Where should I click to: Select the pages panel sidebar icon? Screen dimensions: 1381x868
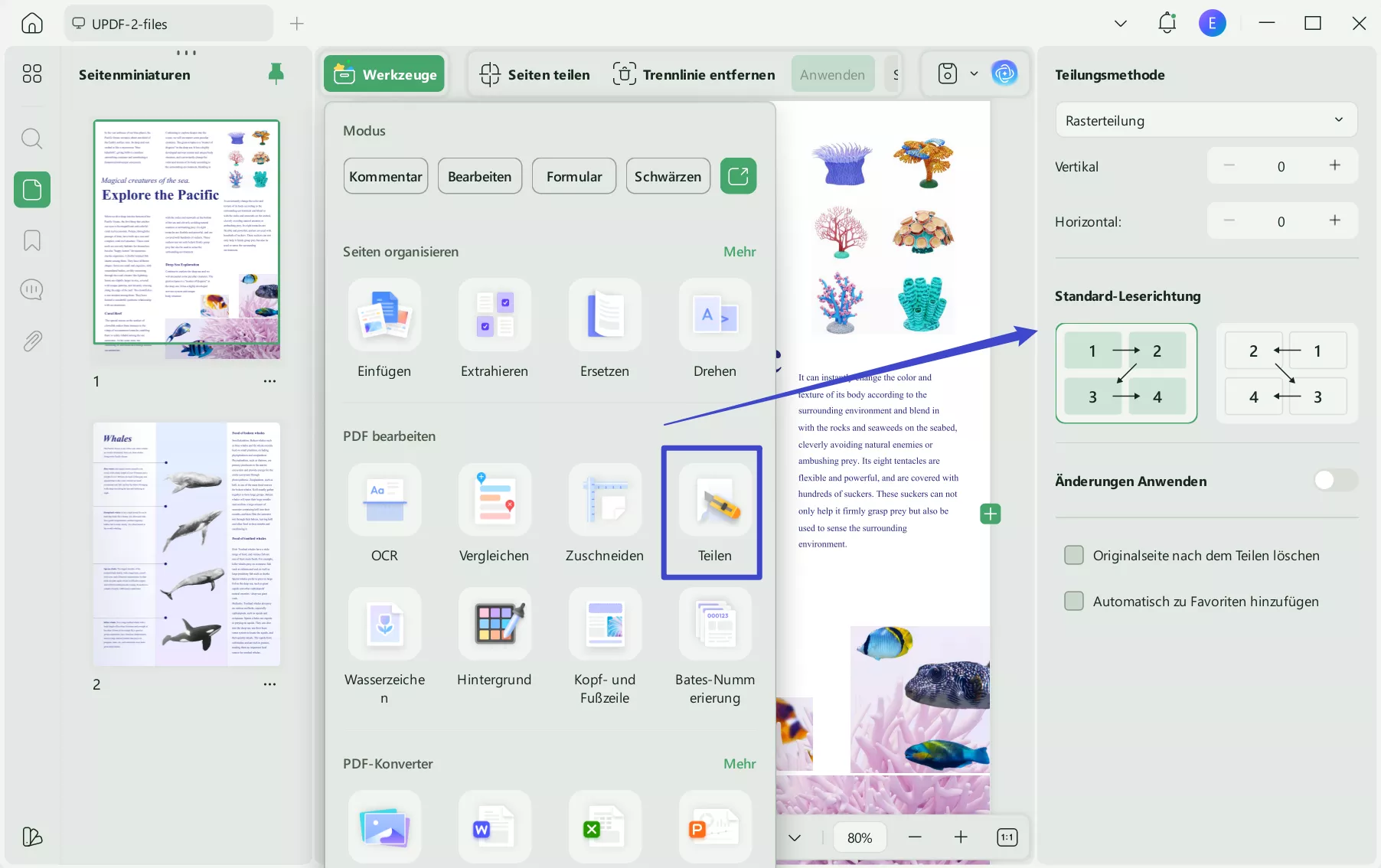point(32,189)
